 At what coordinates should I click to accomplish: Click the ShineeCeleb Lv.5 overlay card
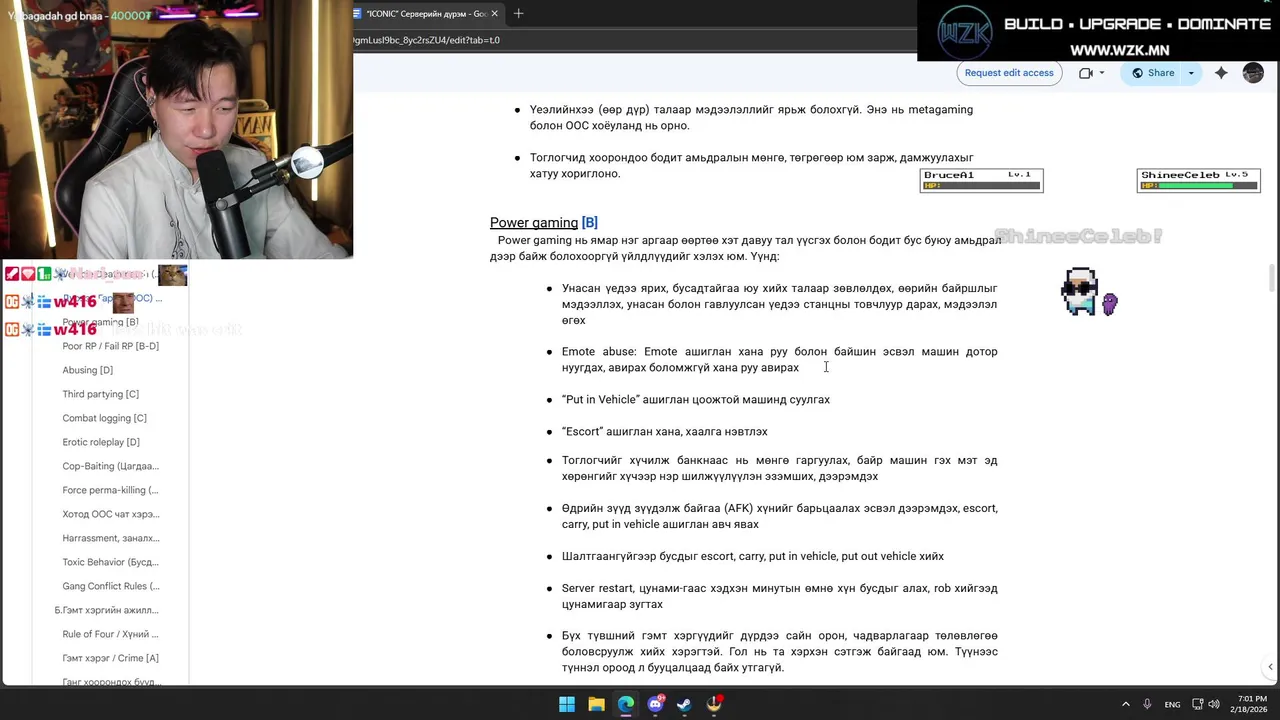coord(1198,180)
